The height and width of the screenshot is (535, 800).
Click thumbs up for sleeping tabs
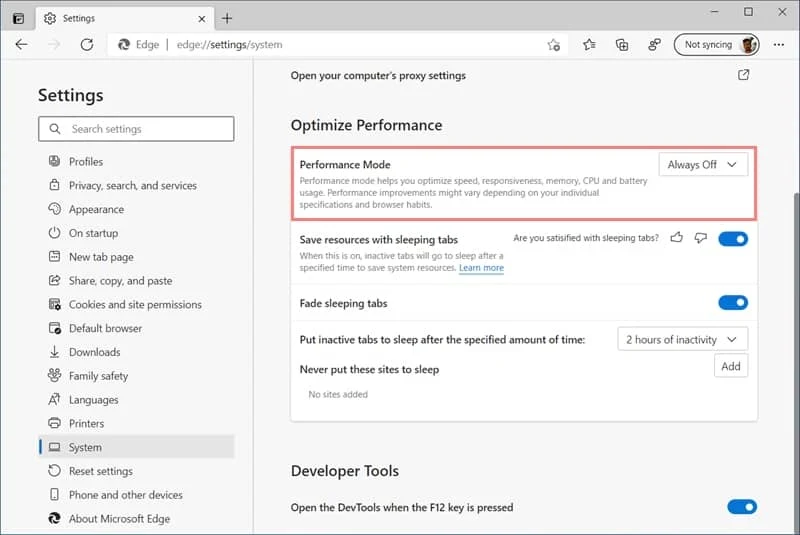[677, 237]
